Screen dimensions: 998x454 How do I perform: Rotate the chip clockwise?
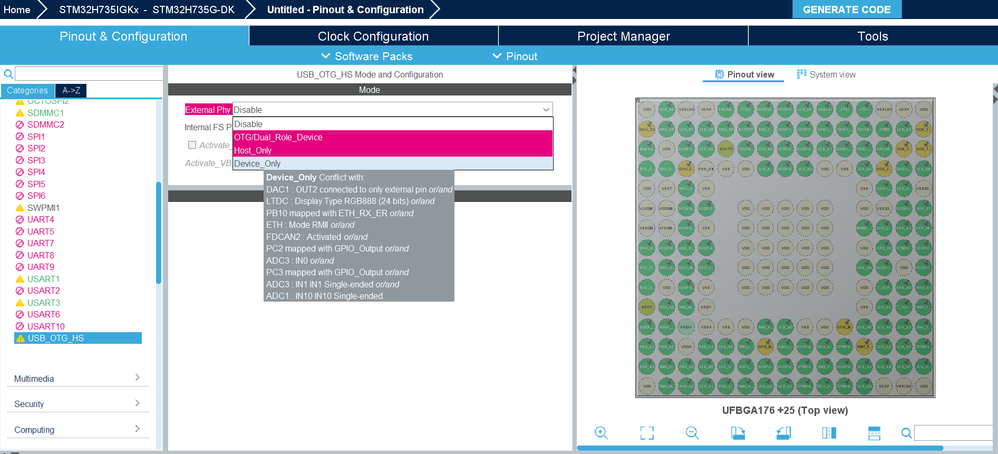click(738, 433)
